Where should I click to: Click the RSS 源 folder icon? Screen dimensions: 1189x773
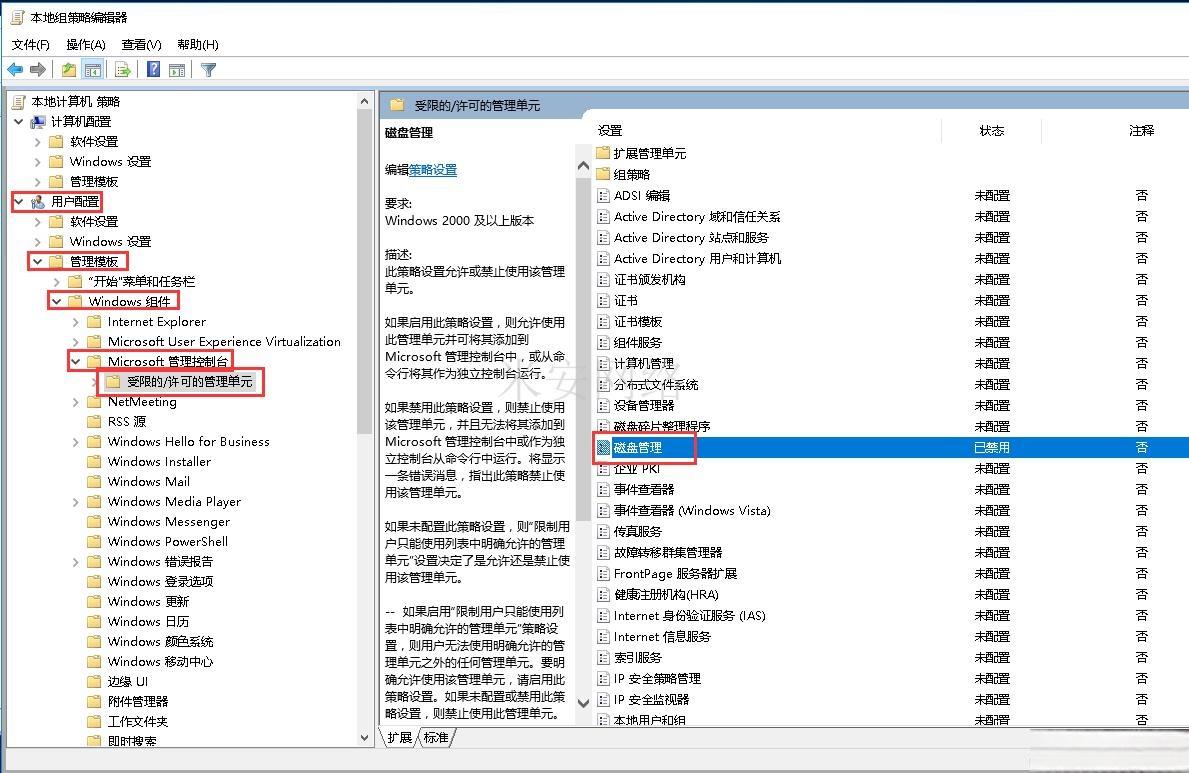(94, 422)
